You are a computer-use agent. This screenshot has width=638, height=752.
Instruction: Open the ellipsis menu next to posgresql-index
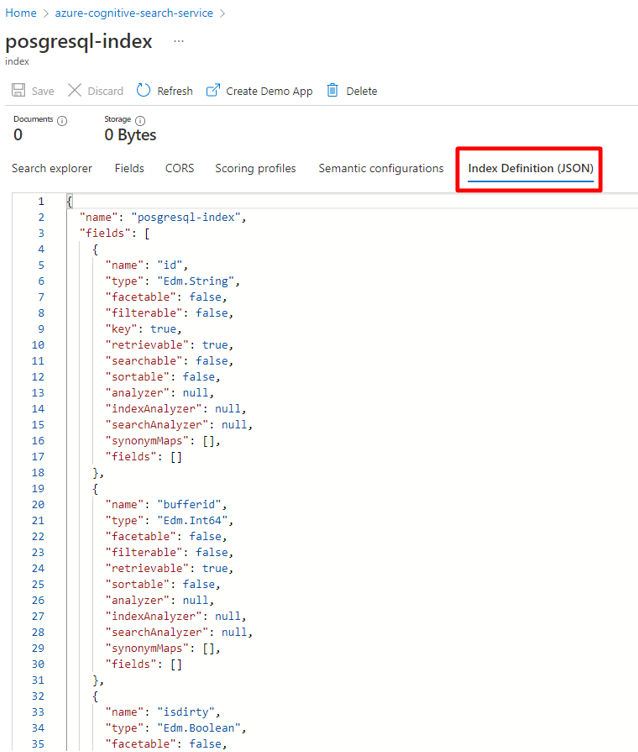coord(178,41)
